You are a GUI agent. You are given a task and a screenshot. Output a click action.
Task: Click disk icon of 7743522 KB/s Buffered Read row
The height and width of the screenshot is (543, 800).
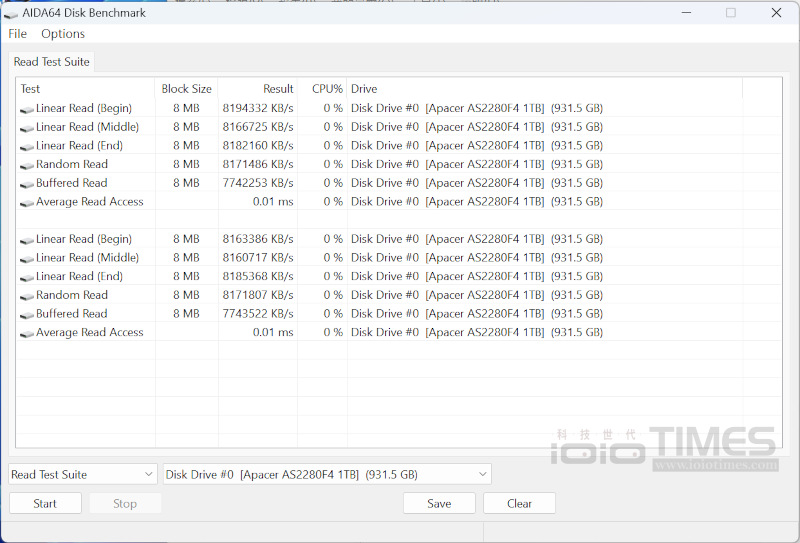click(27, 314)
